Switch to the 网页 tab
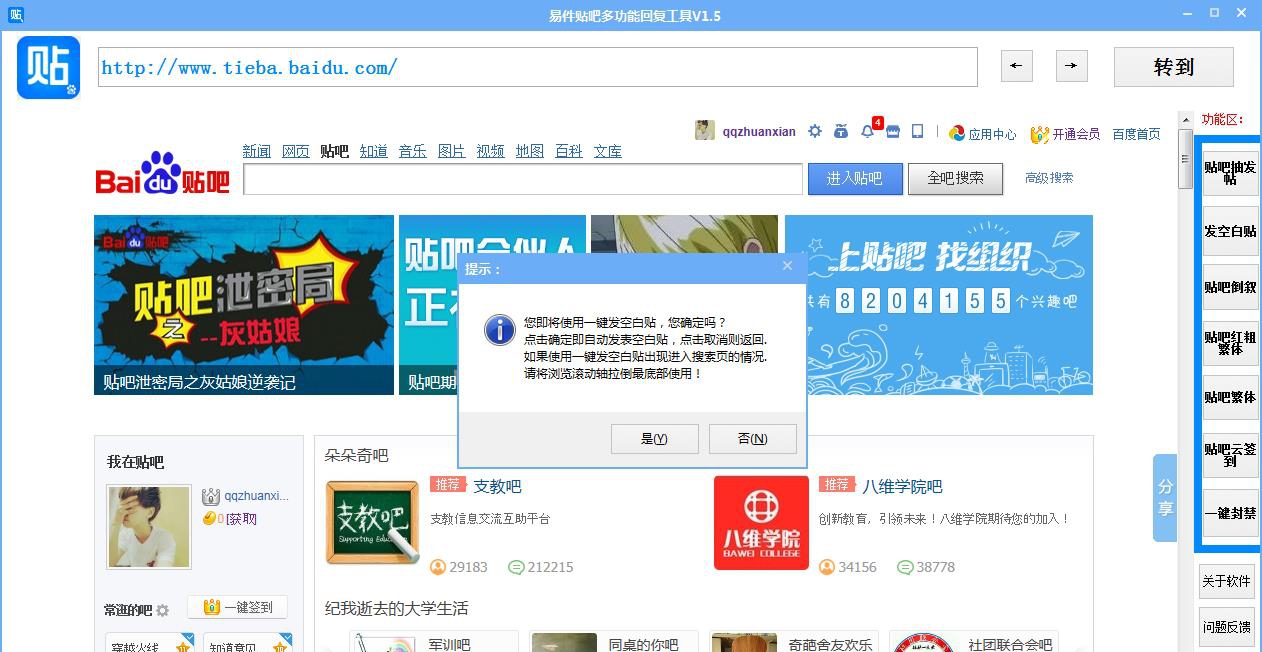Image resolution: width=1262 pixels, height=652 pixels. tap(296, 151)
